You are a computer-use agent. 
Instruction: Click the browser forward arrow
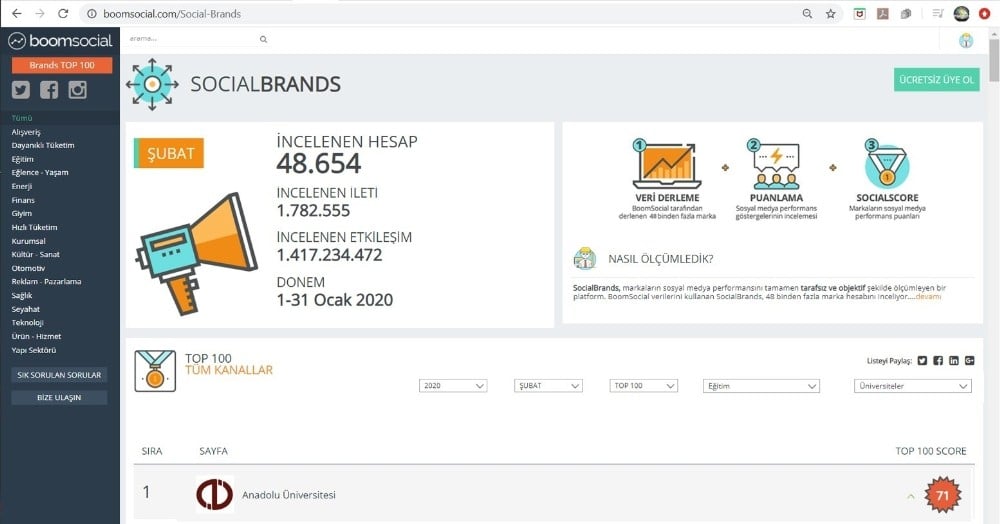[x=40, y=13]
